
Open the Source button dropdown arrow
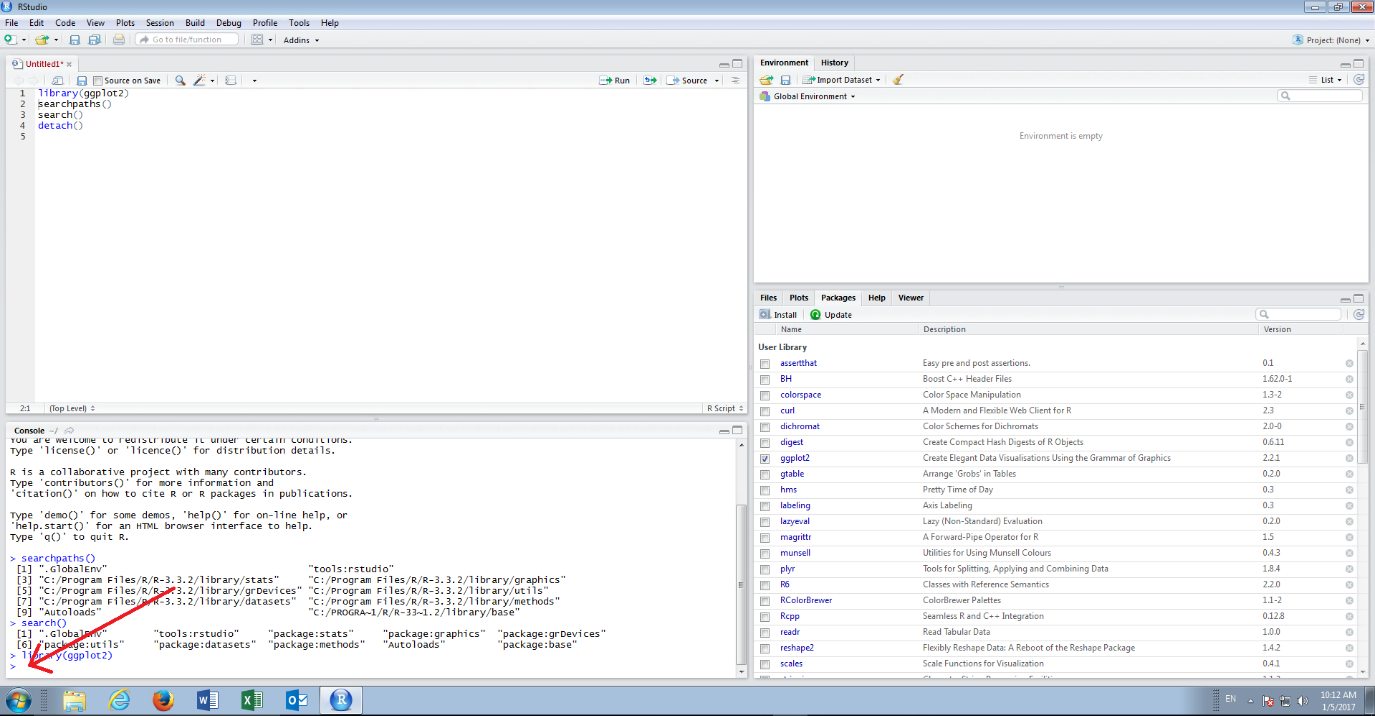[x=717, y=81]
